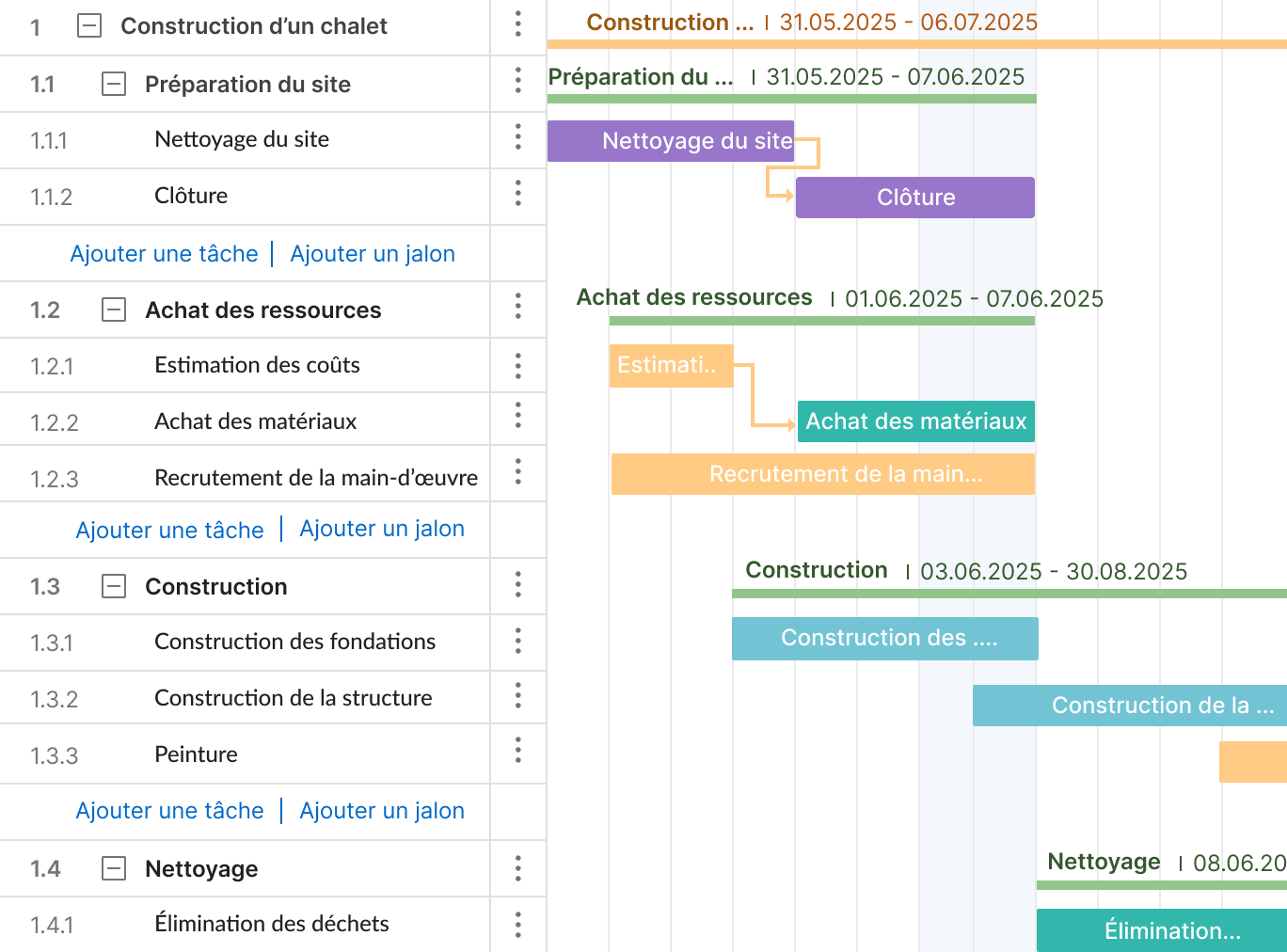Collapse the Nettoyage group 1.4
Viewport: 1287px width, 952px height.
[114, 868]
